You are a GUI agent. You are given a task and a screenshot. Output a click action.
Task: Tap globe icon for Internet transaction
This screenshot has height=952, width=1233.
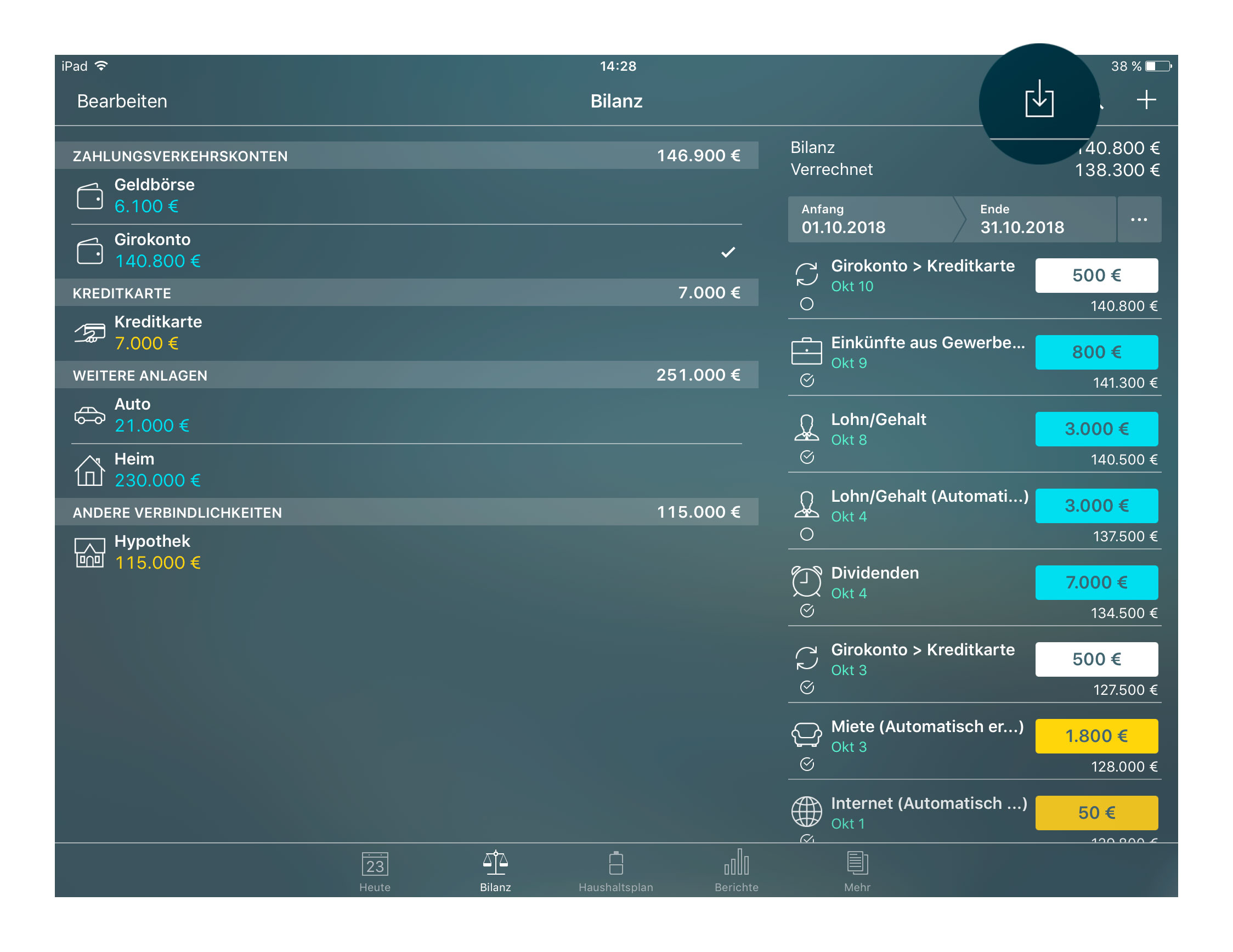(x=807, y=812)
